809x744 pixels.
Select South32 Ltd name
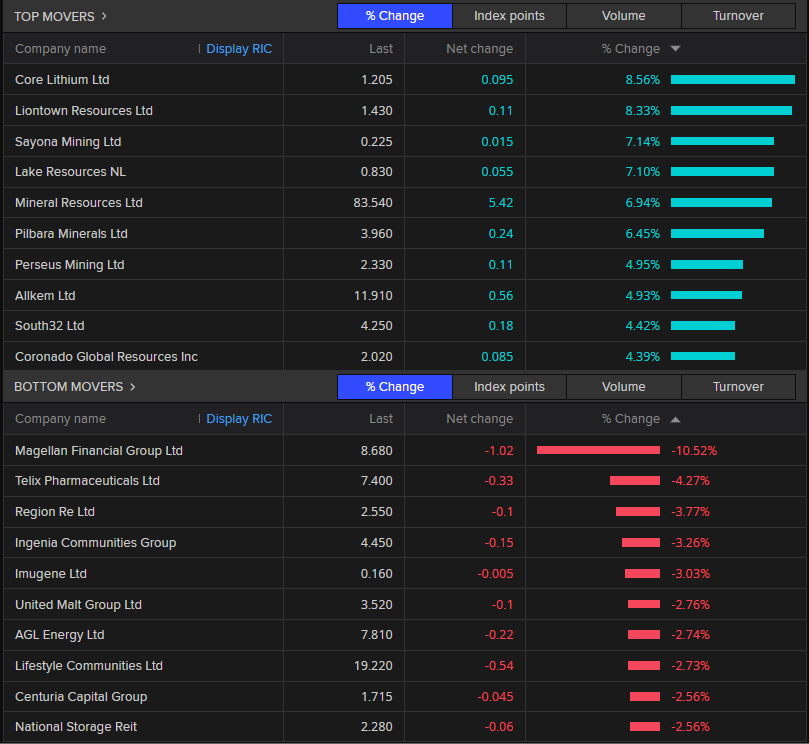(x=50, y=326)
